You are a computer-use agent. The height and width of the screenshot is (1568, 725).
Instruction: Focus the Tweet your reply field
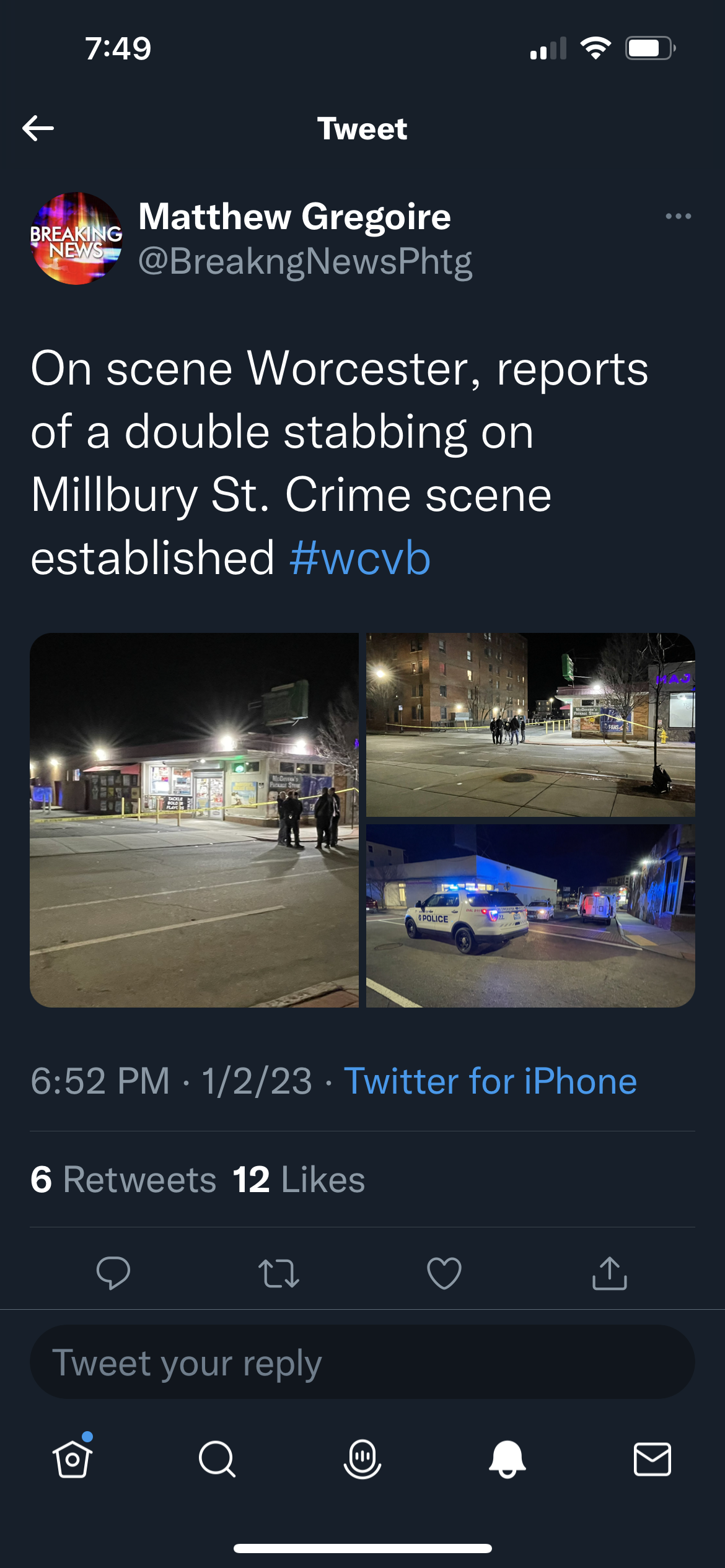(362, 1362)
